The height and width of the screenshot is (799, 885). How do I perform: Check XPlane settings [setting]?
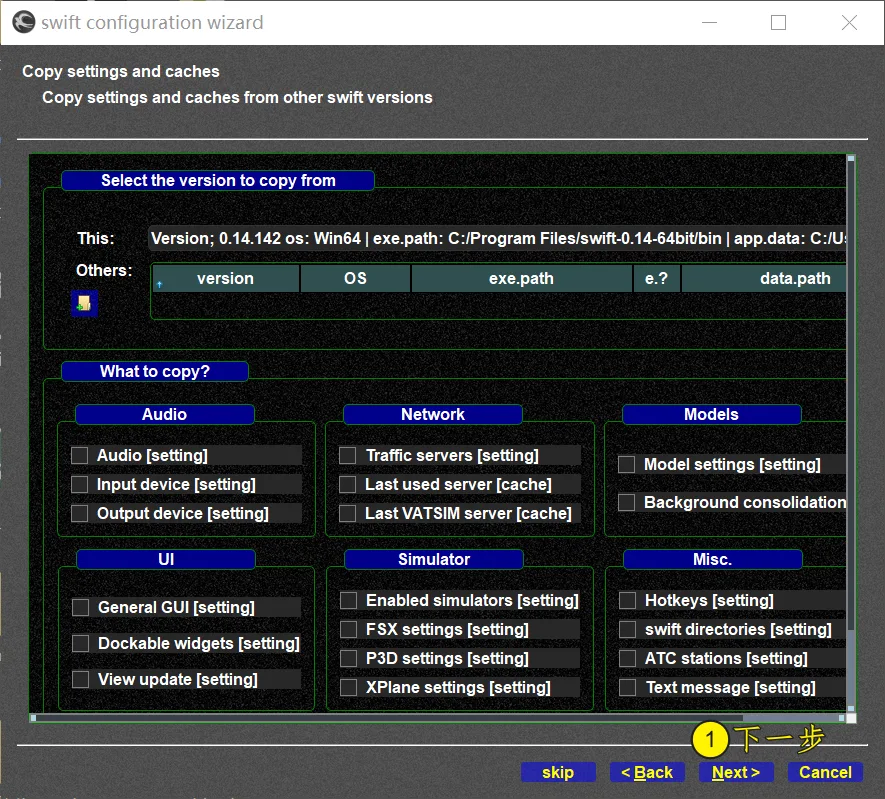tap(349, 687)
